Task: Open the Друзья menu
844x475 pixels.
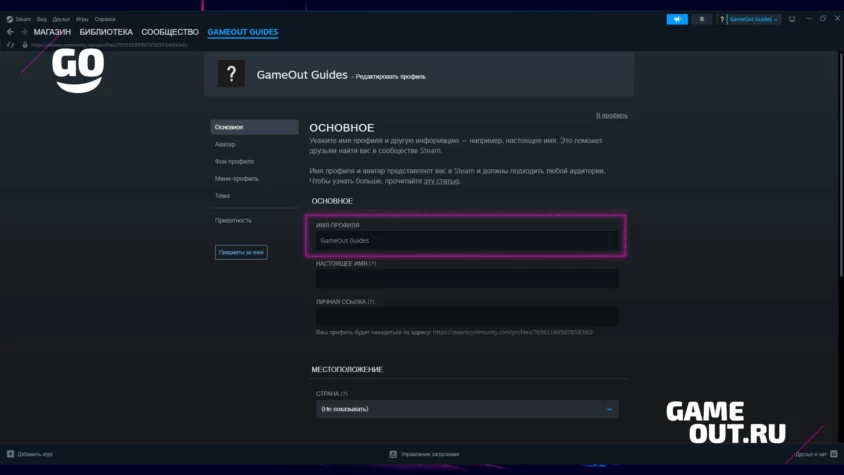Action: [x=61, y=19]
